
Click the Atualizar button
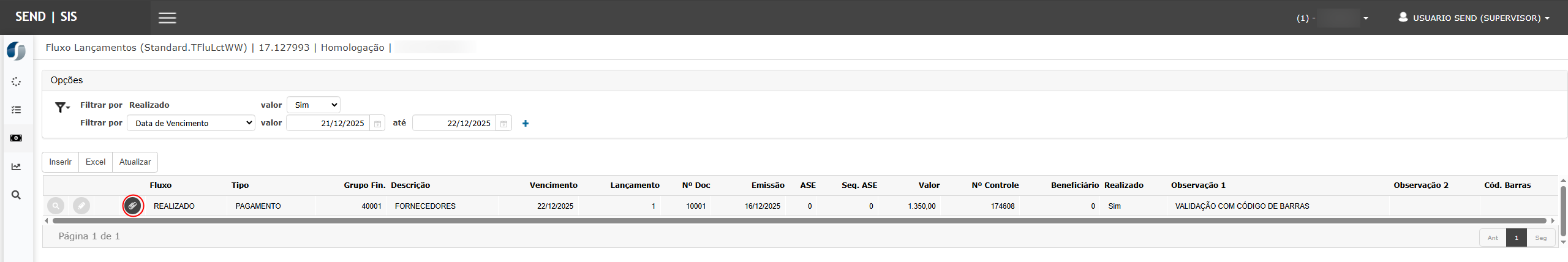pyautogui.click(x=135, y=162)
